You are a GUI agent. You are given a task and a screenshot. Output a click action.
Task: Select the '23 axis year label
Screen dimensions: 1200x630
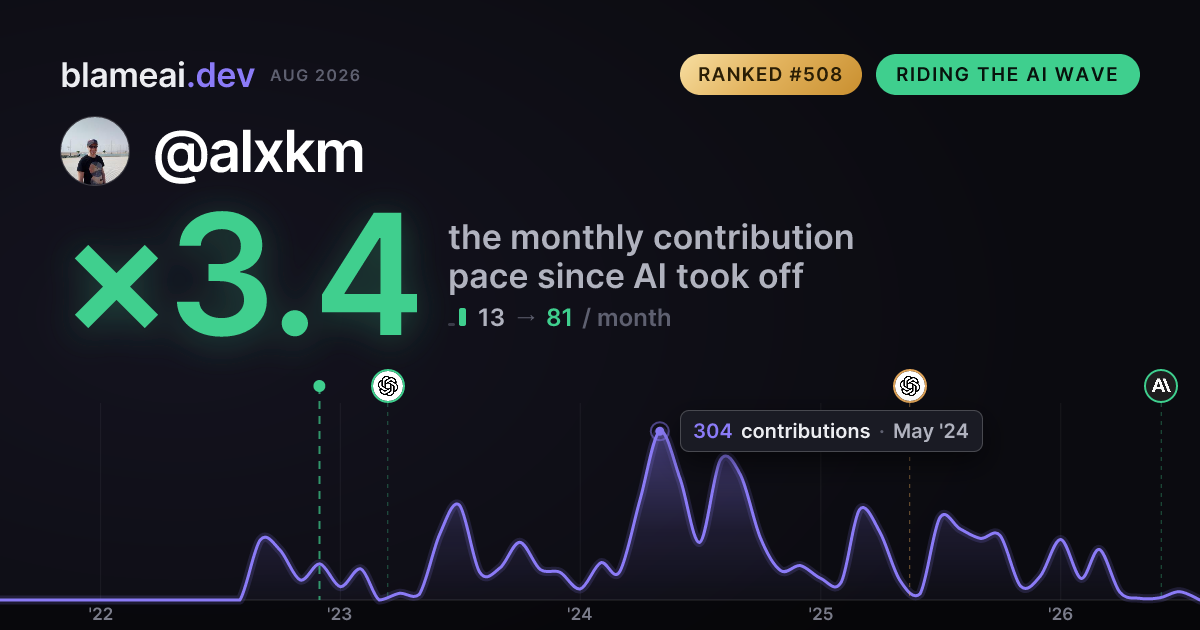pyautogui.click(x=340, y=613)
